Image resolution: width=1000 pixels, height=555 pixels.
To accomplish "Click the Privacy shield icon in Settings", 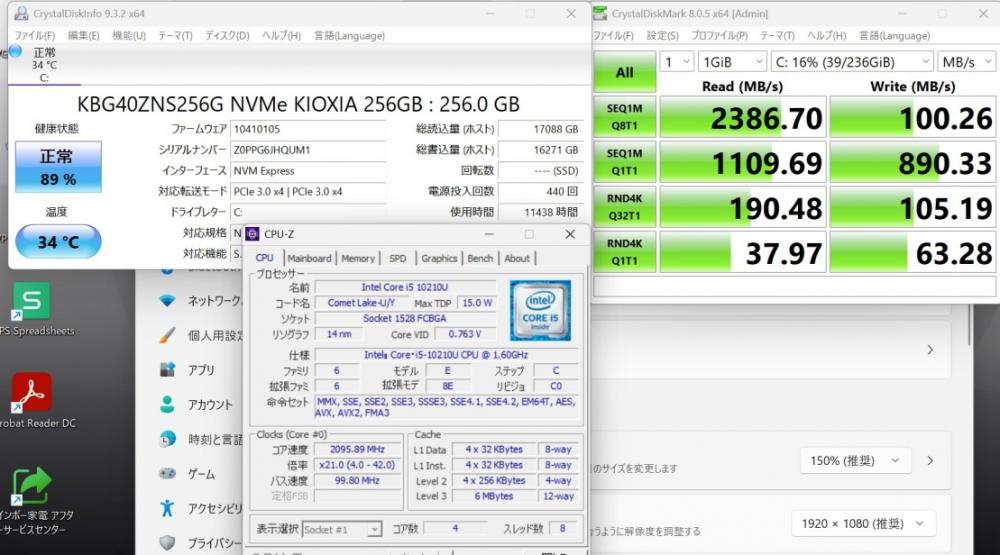I will coord(167,542).
